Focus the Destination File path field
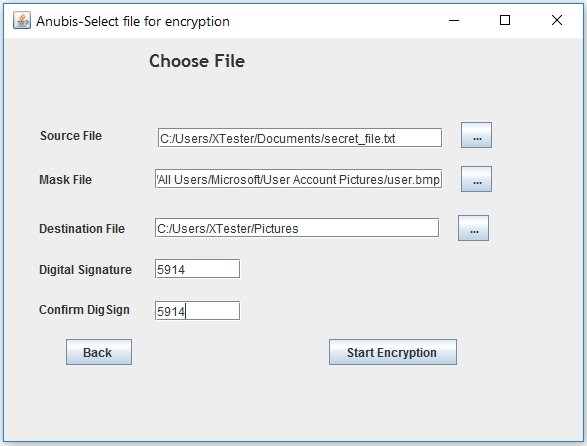 pyautogui.click(x=297, y=228)
